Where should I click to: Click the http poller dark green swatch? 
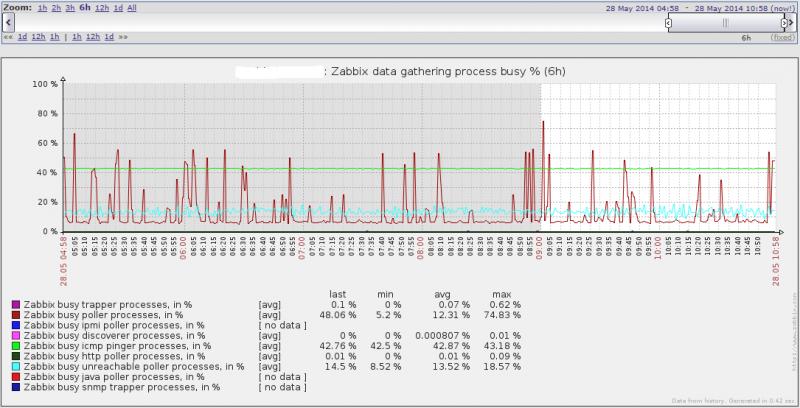pos(16,356)
